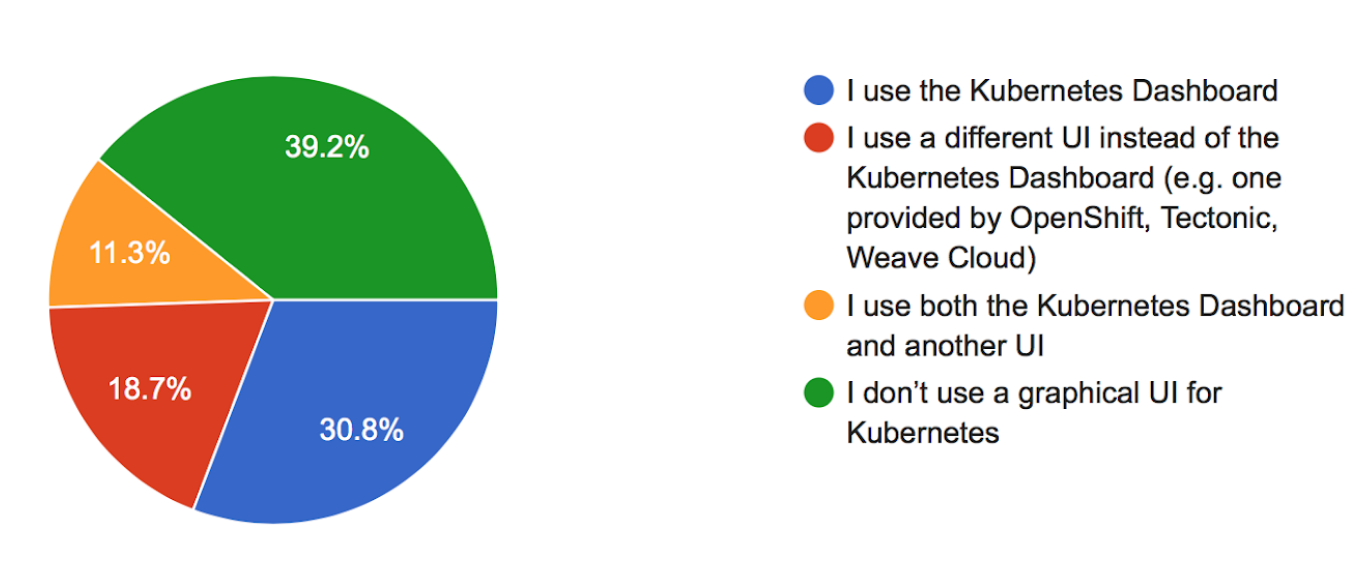Image resolution: width=1372 pixels, height=584 pixels.
Task: Click the 18.7% percentage label
Action: pyautogui.click(x=150, y=389)
